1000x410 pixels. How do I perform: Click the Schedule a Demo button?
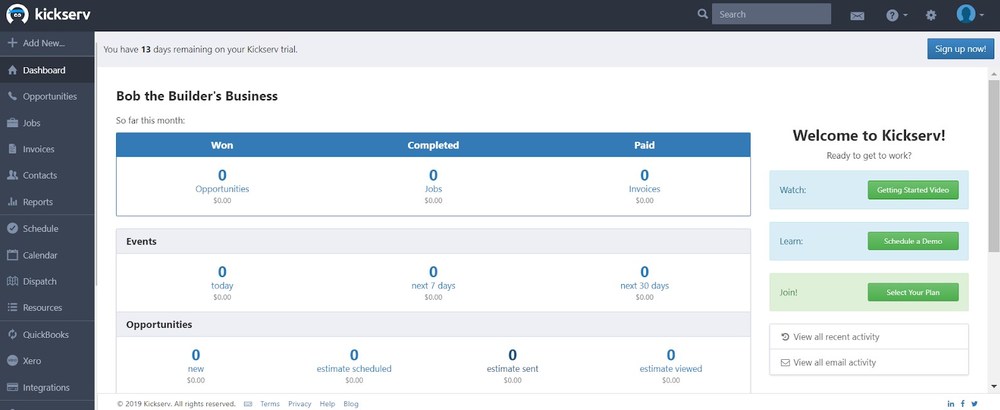tap(912, 241)
